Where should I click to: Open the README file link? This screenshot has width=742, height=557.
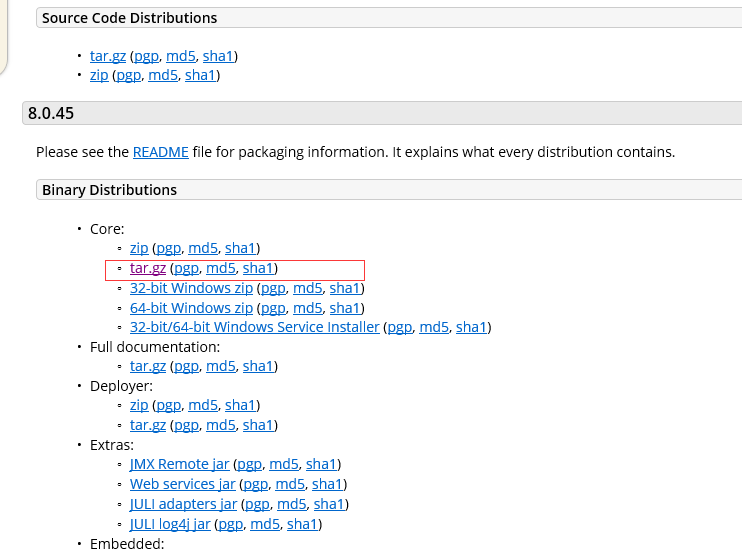click(x=160, y=152)
